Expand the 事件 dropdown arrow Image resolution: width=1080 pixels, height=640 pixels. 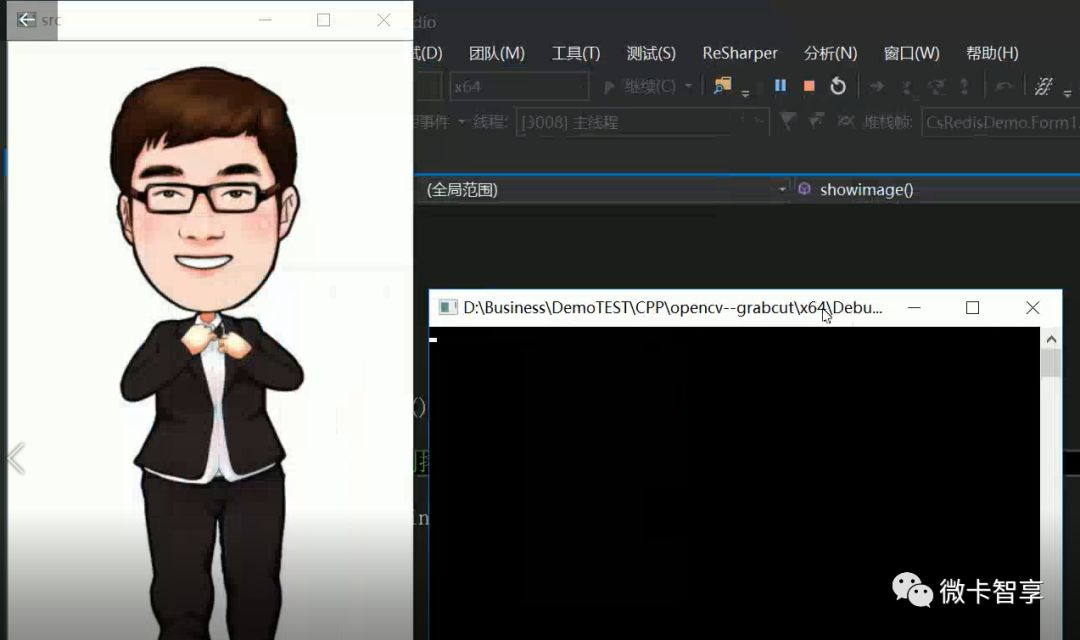(461, 122)
